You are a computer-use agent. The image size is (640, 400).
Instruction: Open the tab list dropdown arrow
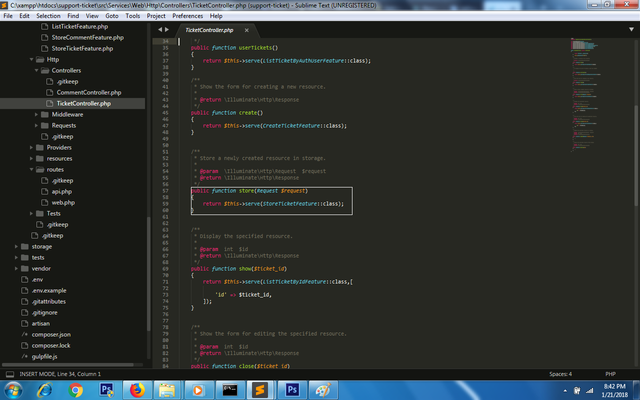(631, 29)
